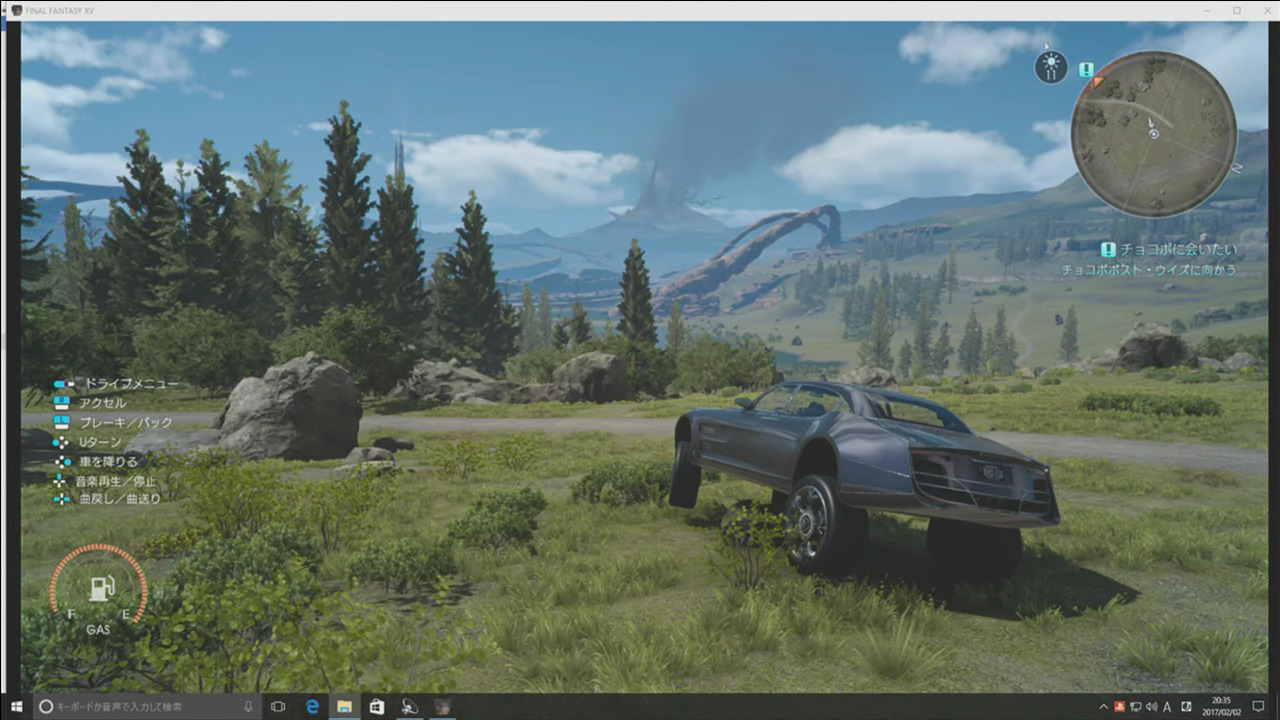Viewport: 1280px width, 720px height.
Task: Open Task View from the taskbar
Action: [278, 706]
